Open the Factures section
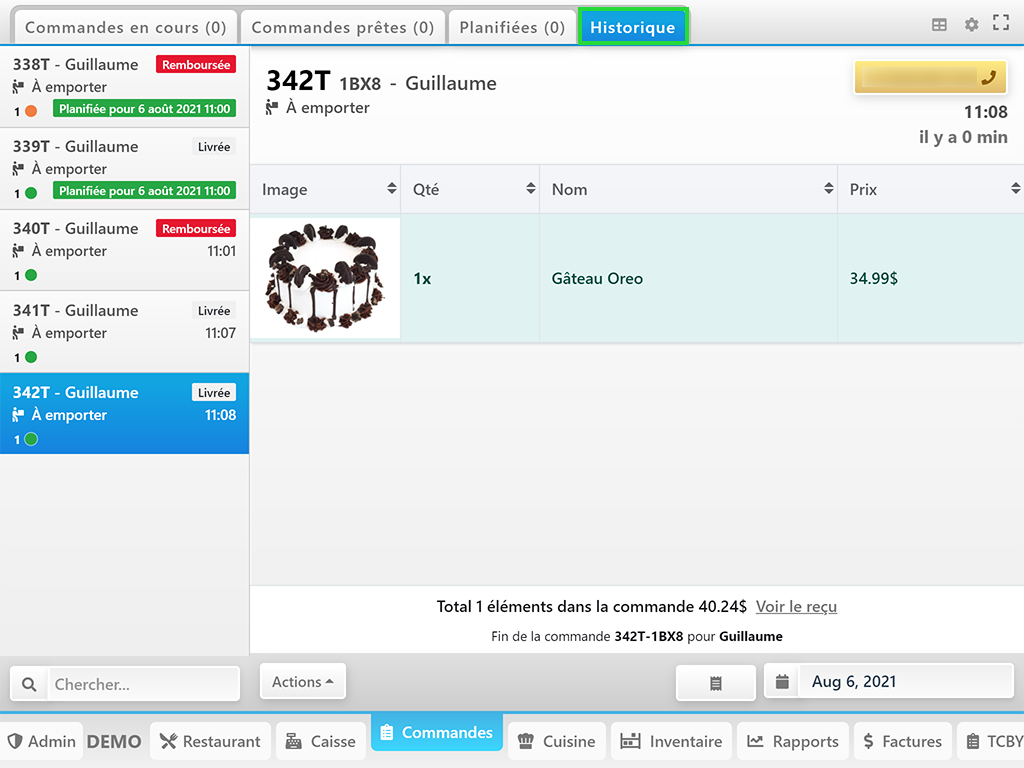This screenshot has width=1024, height=768. coord(901,741)
